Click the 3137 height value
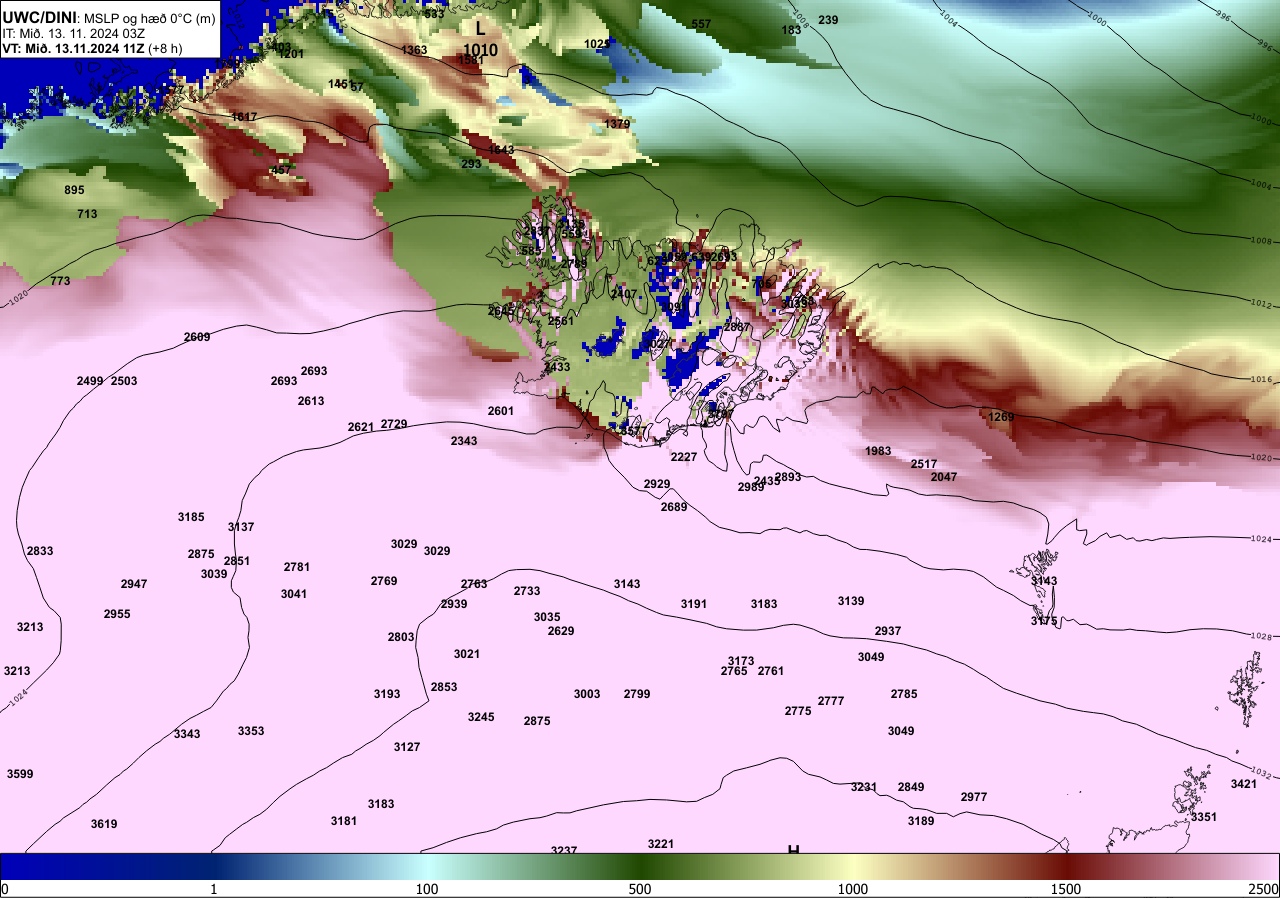 tap(241, 527)
